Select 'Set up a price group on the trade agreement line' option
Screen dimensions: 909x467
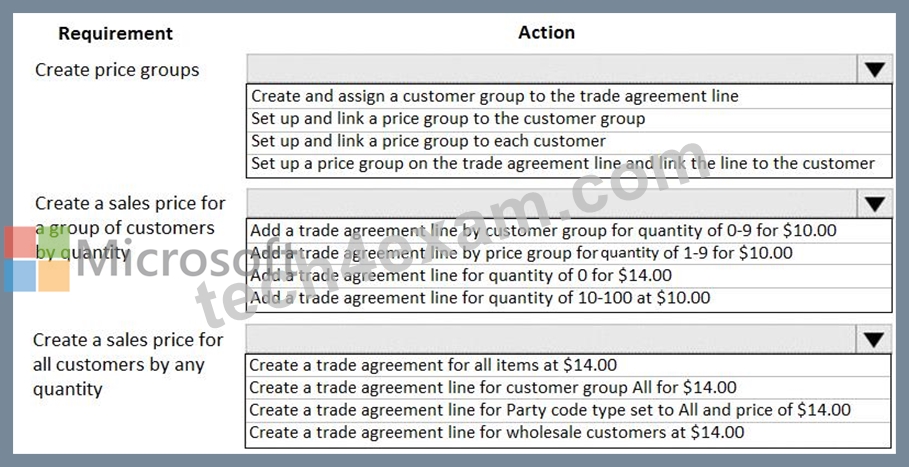pyautogui.click(x=569, y=165)
